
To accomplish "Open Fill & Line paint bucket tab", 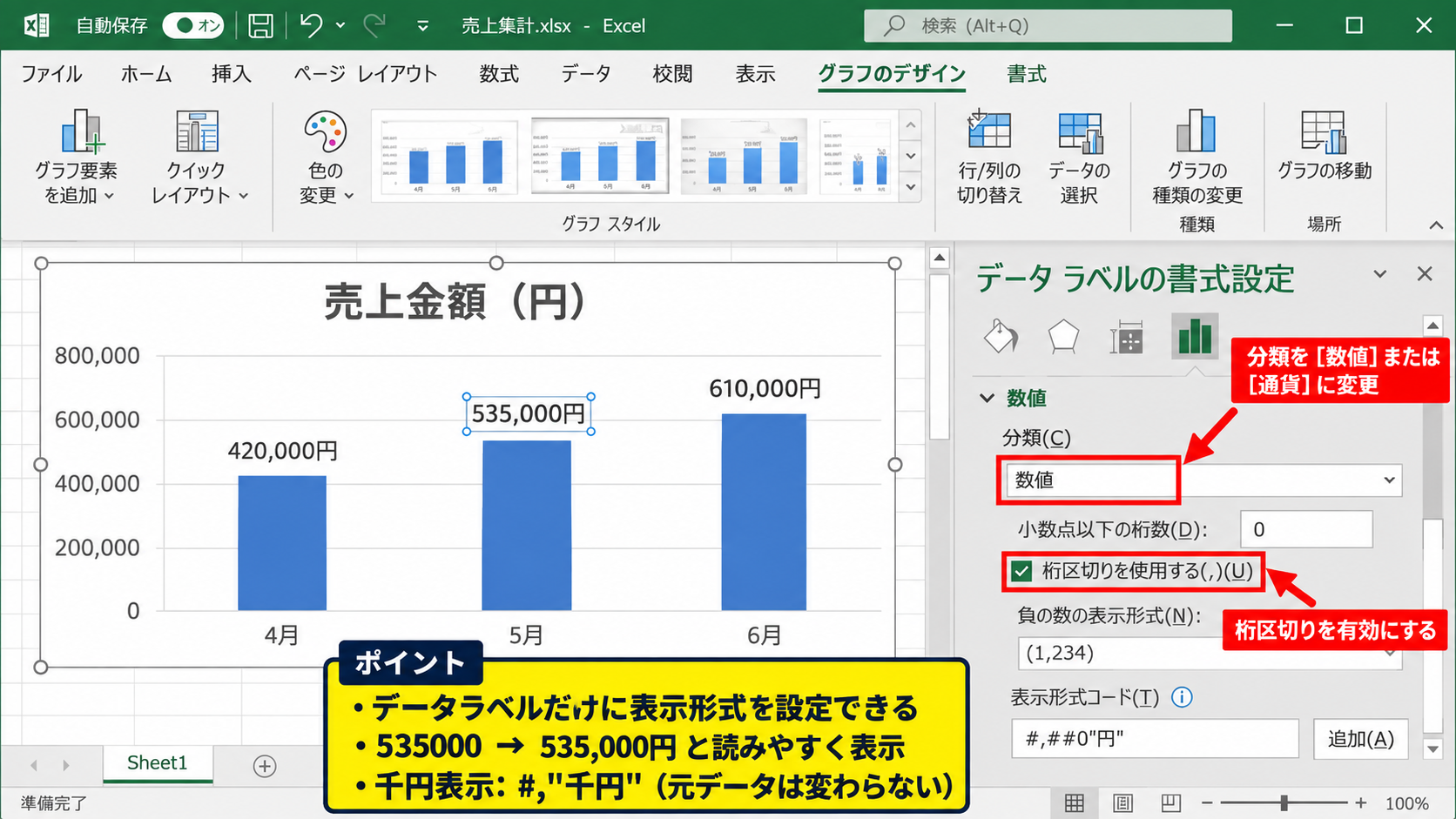I will [1001, 336].
